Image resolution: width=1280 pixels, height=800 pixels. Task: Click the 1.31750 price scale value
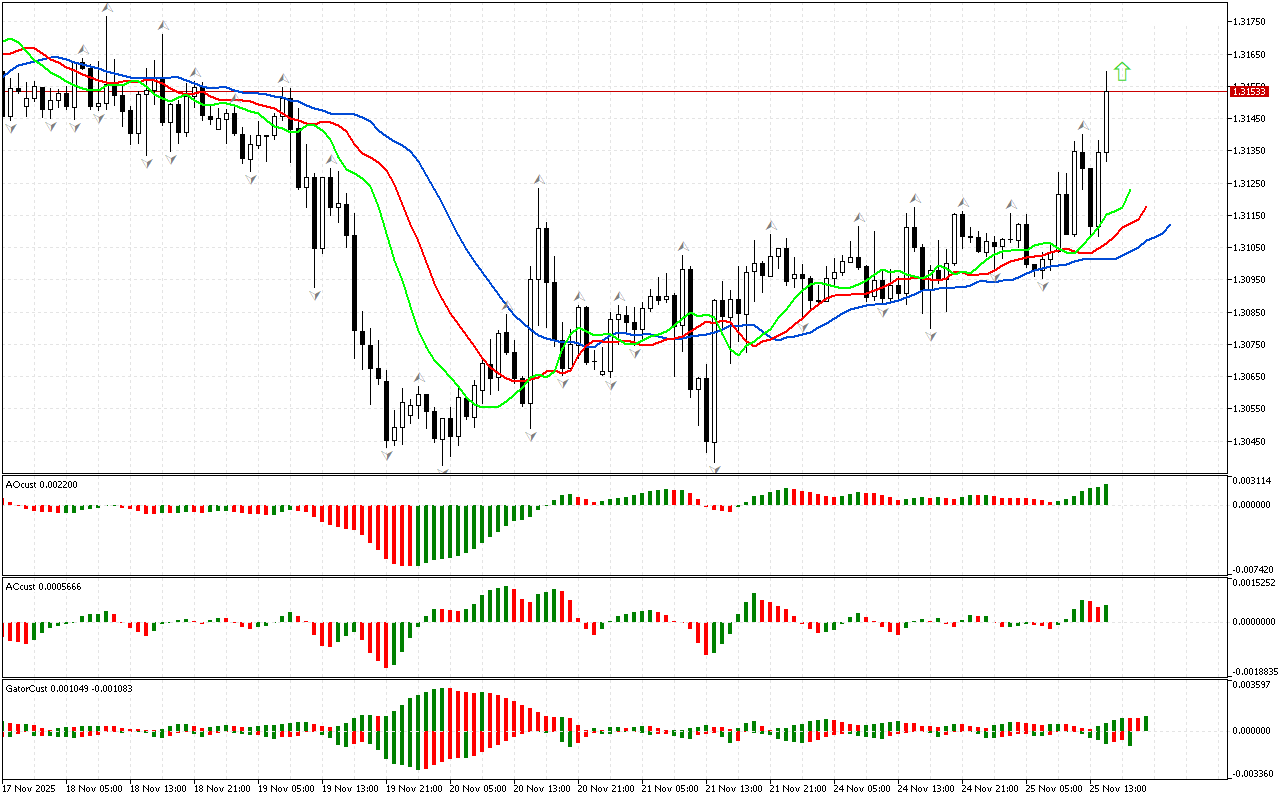click(x=1249, y=21)
